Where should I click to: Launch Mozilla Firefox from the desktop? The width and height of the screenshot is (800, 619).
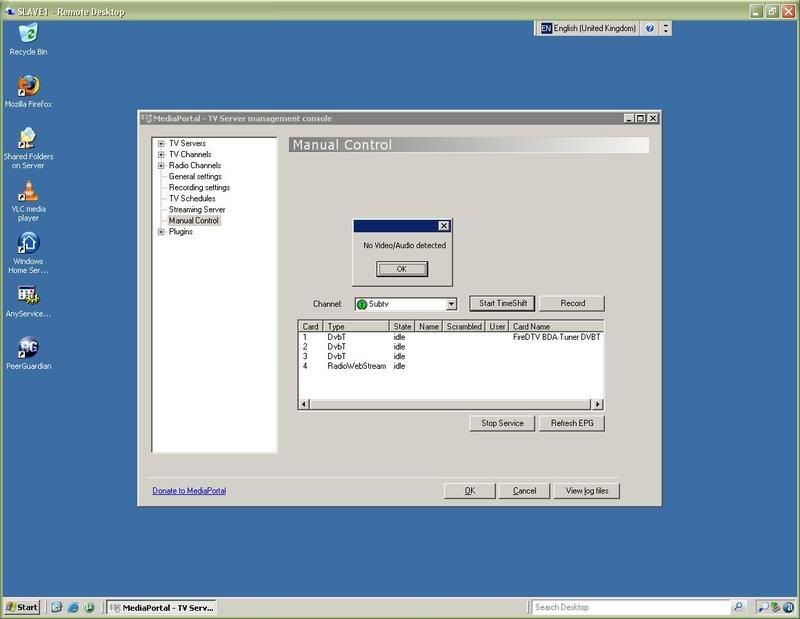(x=28, y=84)
